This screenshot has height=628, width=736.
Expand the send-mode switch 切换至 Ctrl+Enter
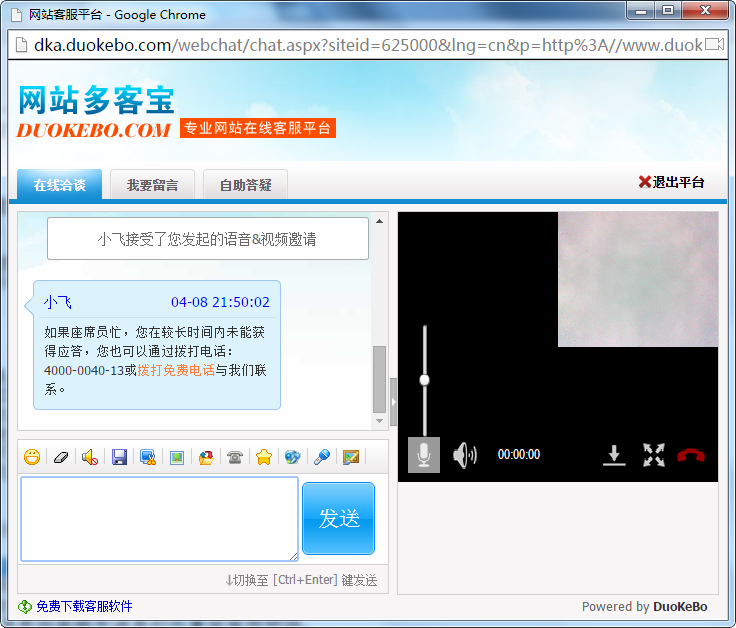[x=301, y=580]
